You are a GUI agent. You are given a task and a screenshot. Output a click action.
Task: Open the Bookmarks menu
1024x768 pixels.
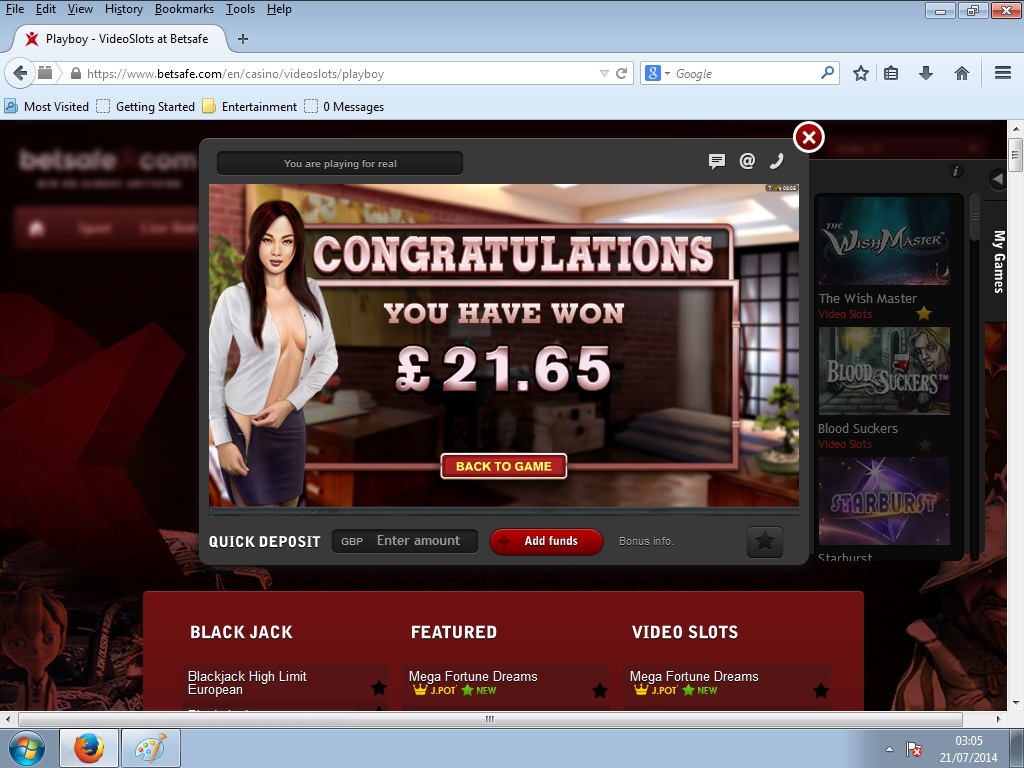(x=184, y=9)
